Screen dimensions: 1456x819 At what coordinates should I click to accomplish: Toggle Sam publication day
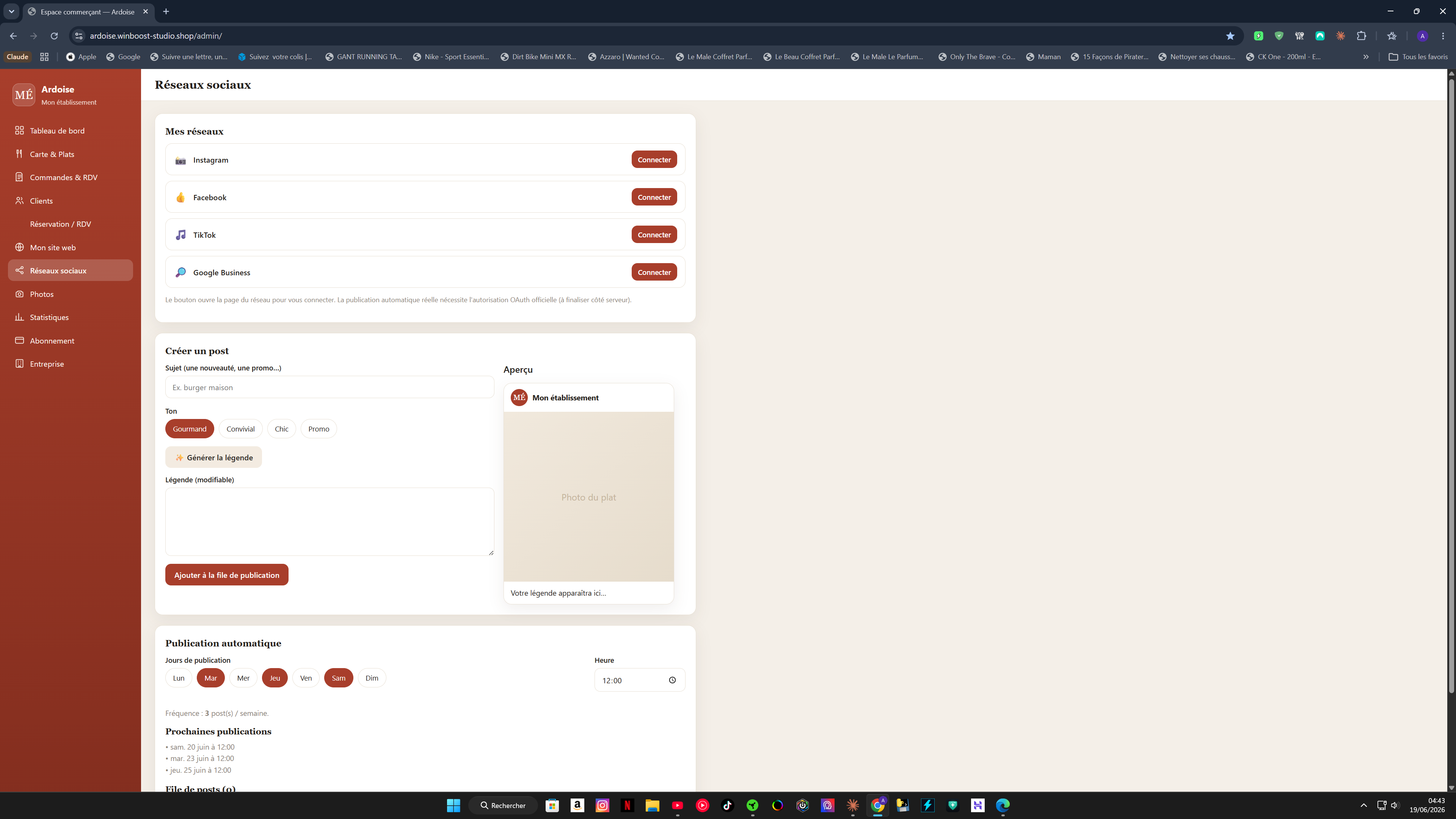(339, 678)
